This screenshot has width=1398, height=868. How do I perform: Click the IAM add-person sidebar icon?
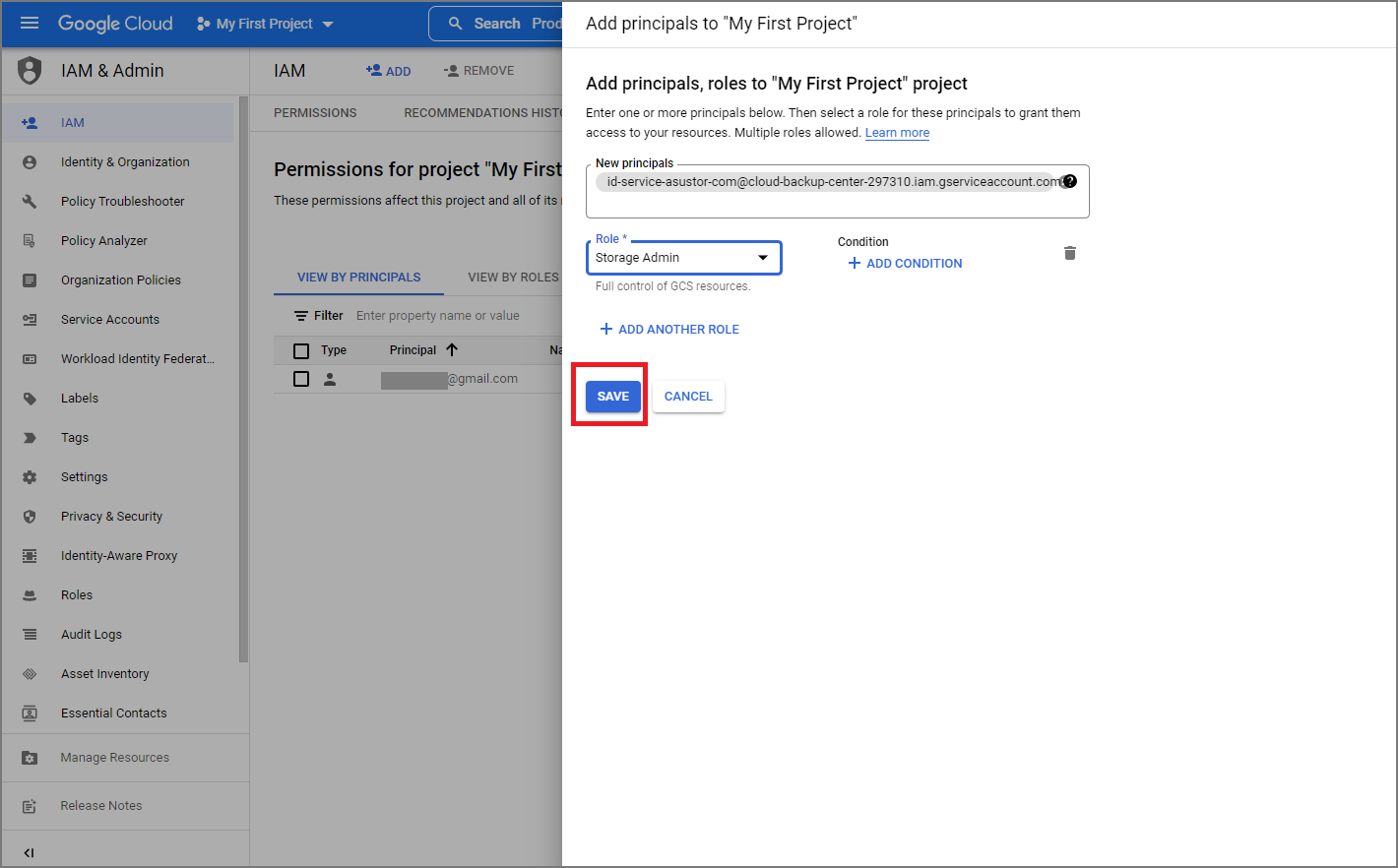point(30,123)
